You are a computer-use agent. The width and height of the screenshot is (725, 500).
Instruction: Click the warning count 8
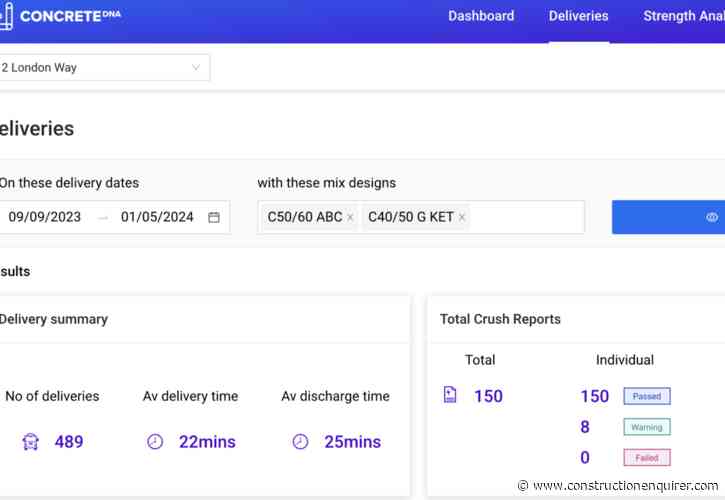pos(585,427)
